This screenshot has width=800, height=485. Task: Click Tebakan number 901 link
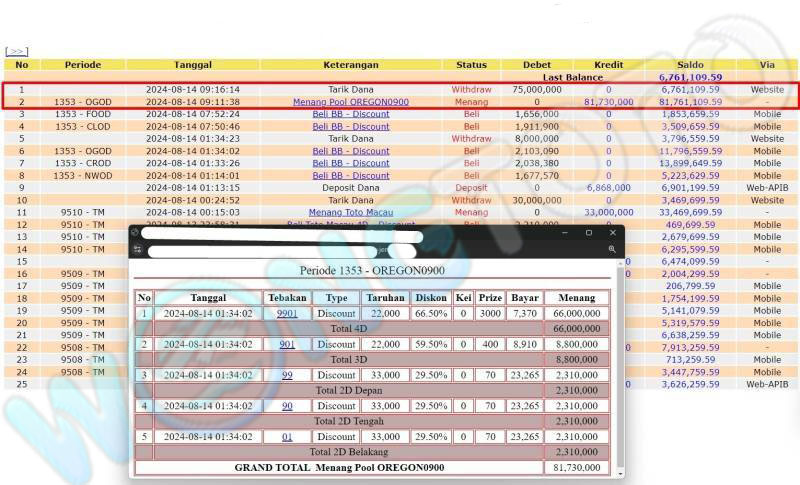click(x=287, y=344)
